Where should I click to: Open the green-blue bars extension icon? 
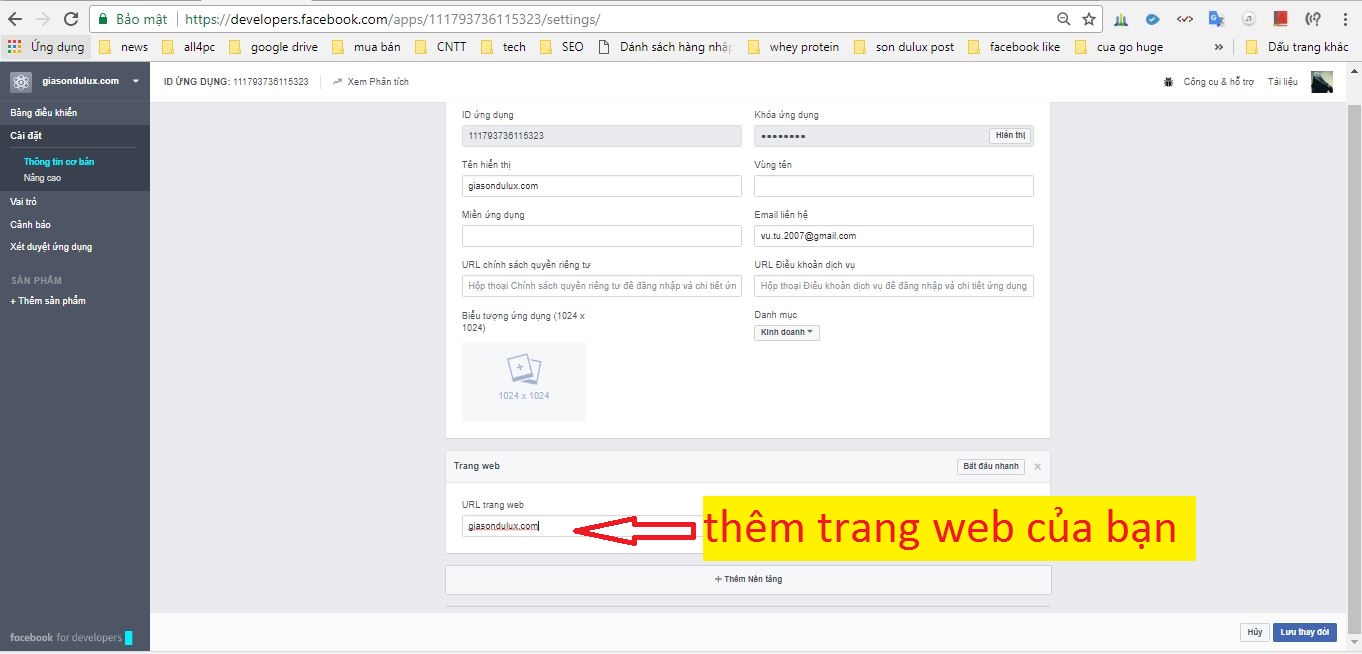[x=1121, y=19]
